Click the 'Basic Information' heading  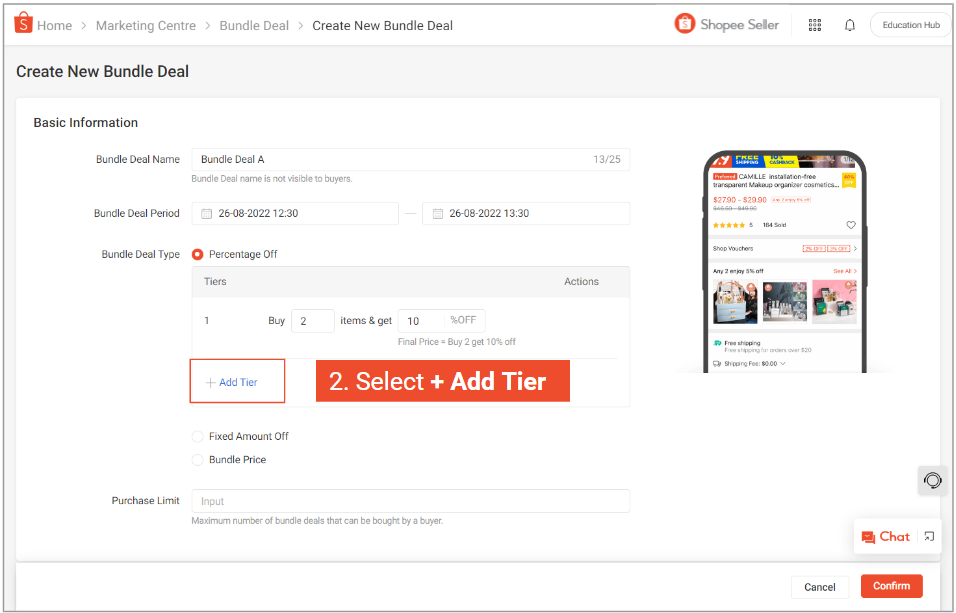pyautogui.click(x=85, y=123)
